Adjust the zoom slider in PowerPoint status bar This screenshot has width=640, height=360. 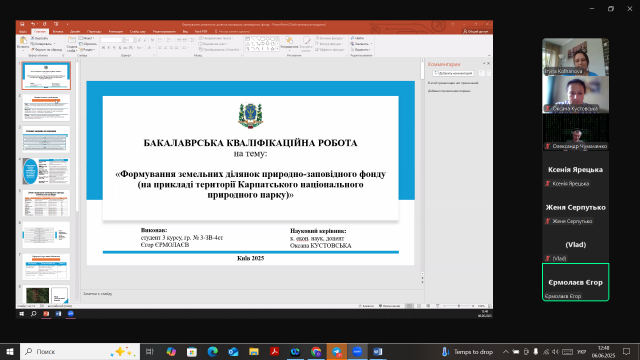(458, 306)
